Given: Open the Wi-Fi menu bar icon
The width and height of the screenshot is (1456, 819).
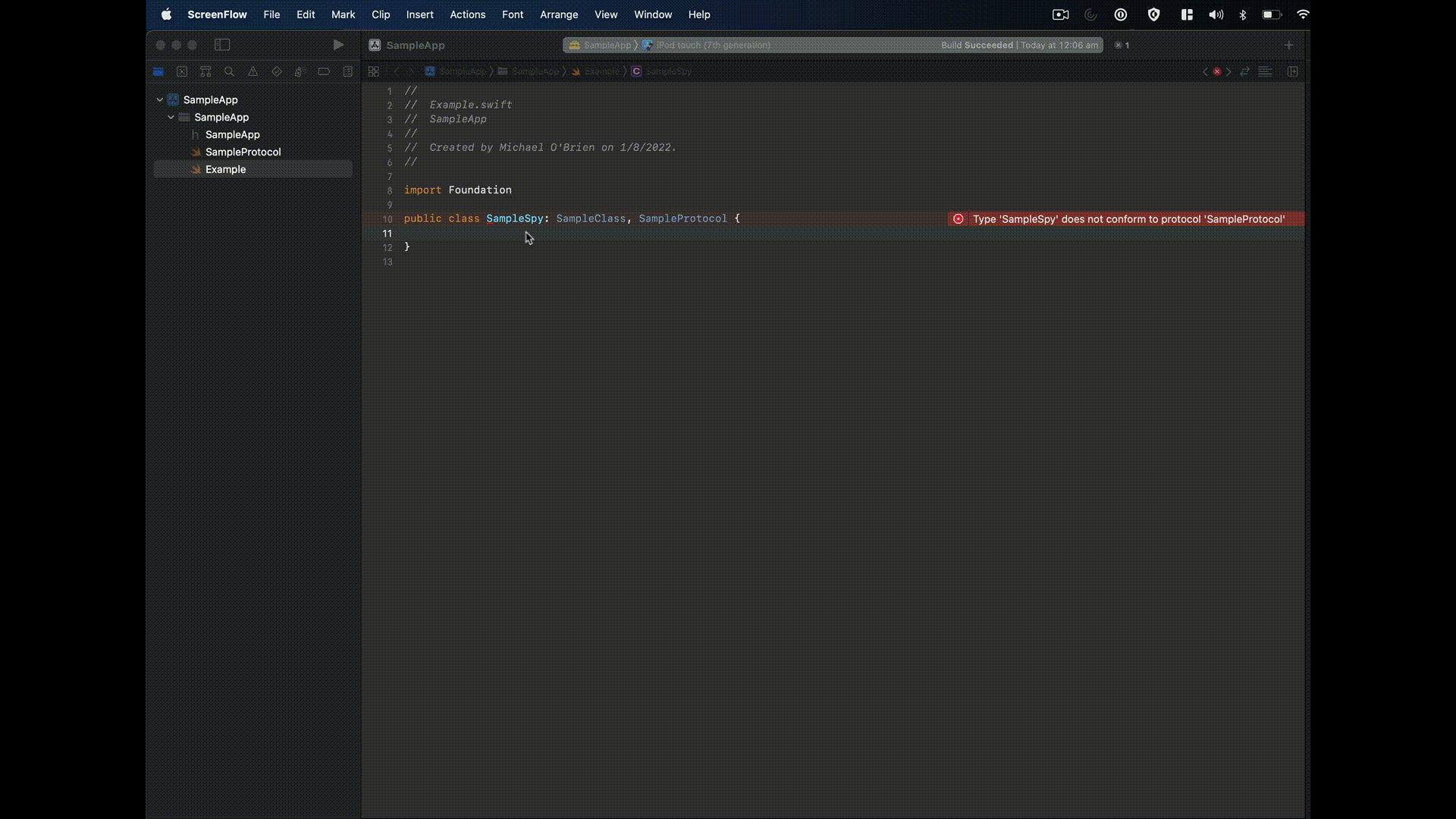Looking at the screenshot, I should pyautogui.click(x=1303, y=14).
